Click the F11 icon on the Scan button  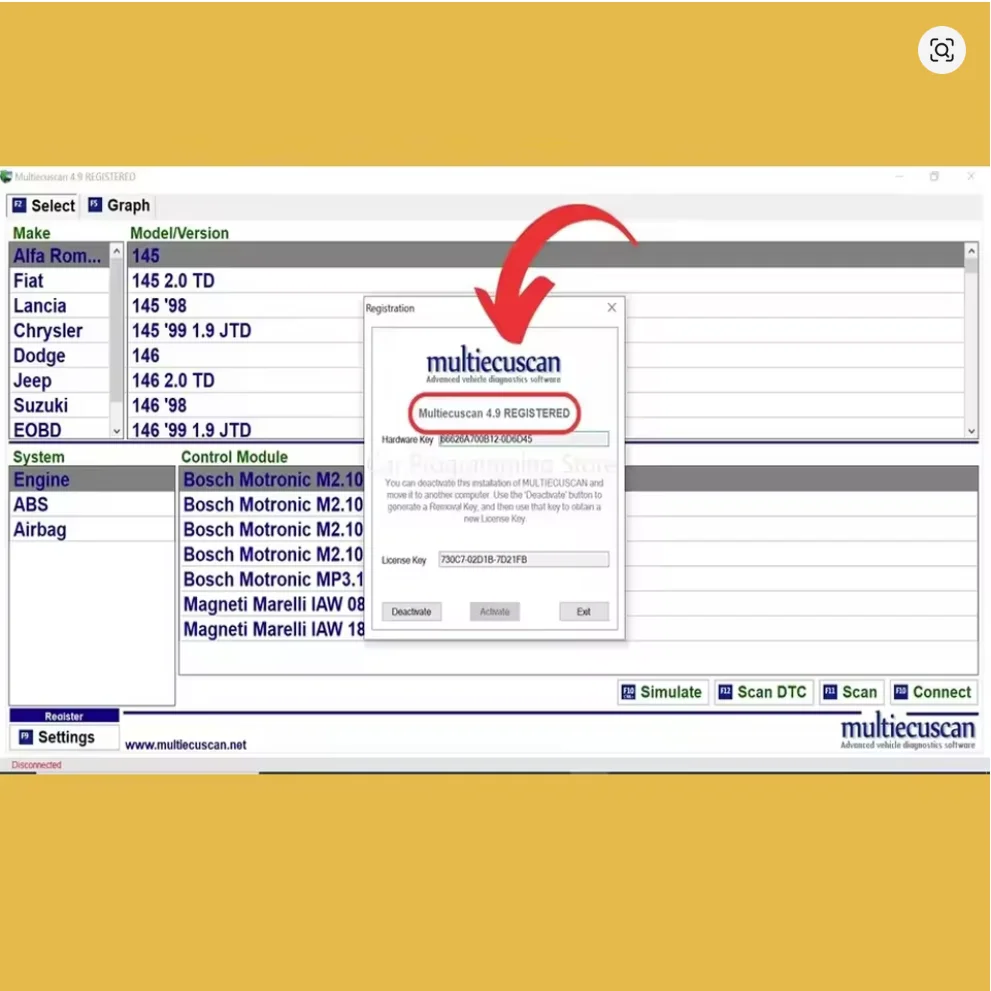point(830,692)
